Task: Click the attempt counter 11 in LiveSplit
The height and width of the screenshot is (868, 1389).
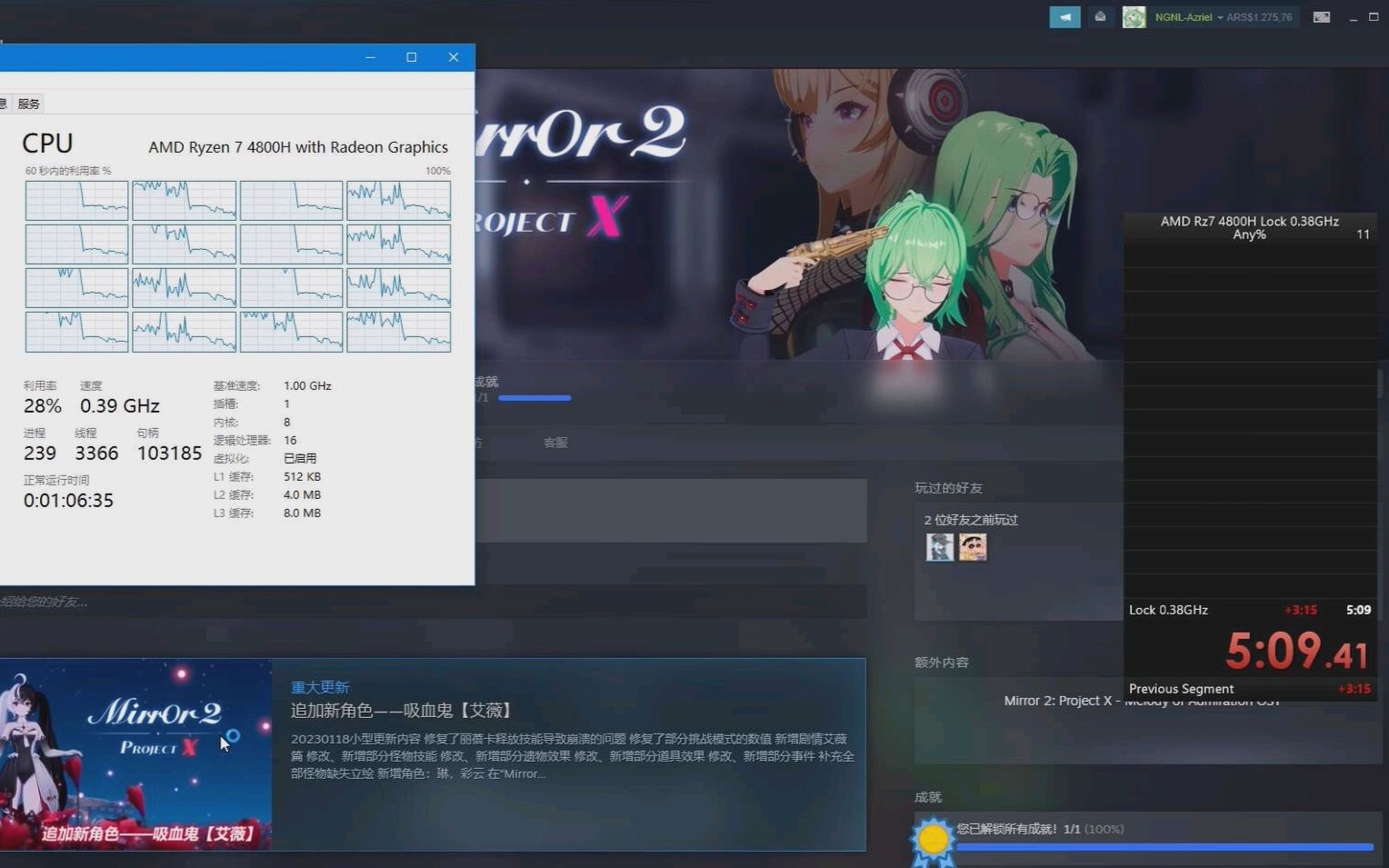Action: point(1363,234)
